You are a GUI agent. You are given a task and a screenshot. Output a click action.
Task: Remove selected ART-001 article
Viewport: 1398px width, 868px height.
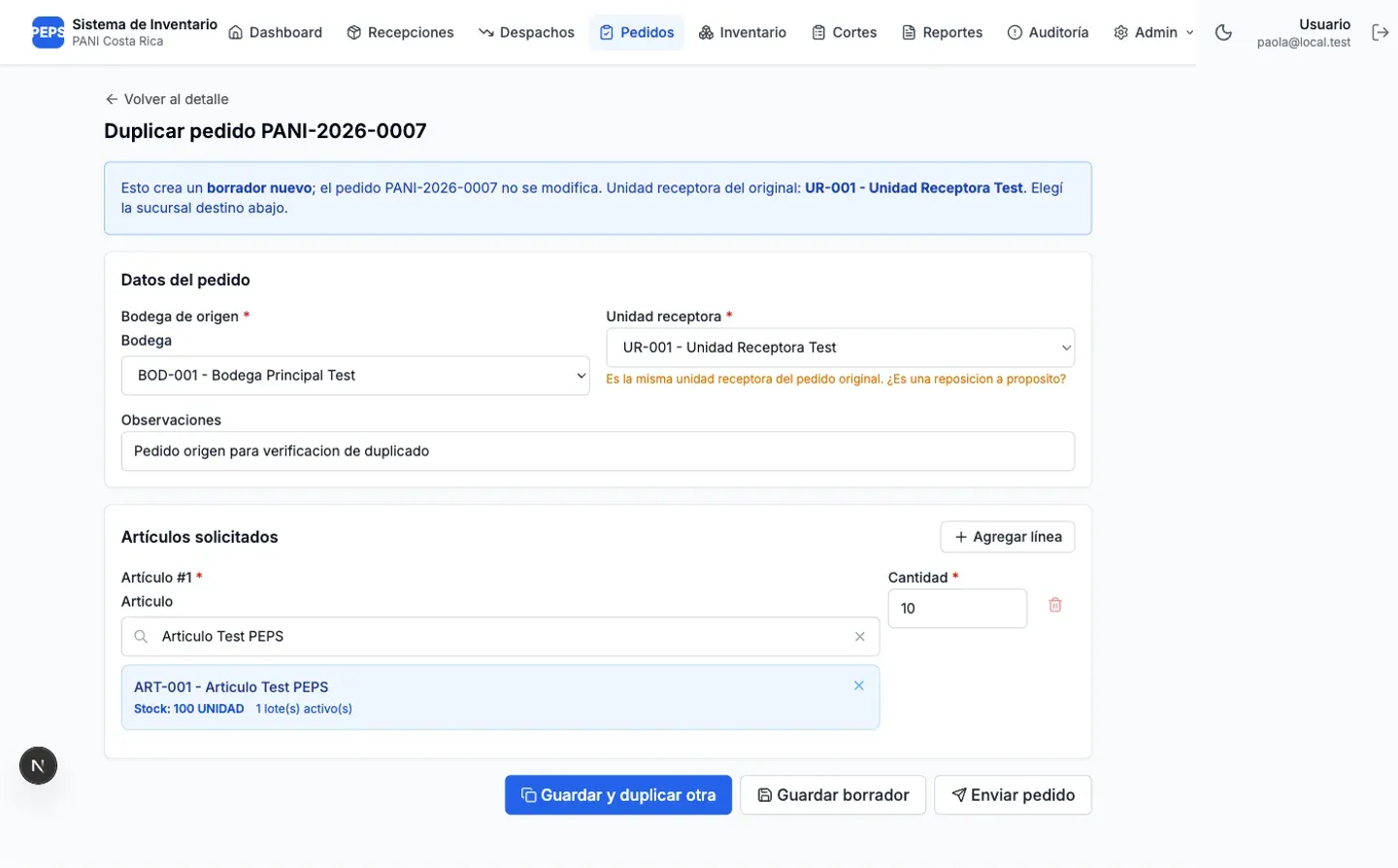(858, 685)
